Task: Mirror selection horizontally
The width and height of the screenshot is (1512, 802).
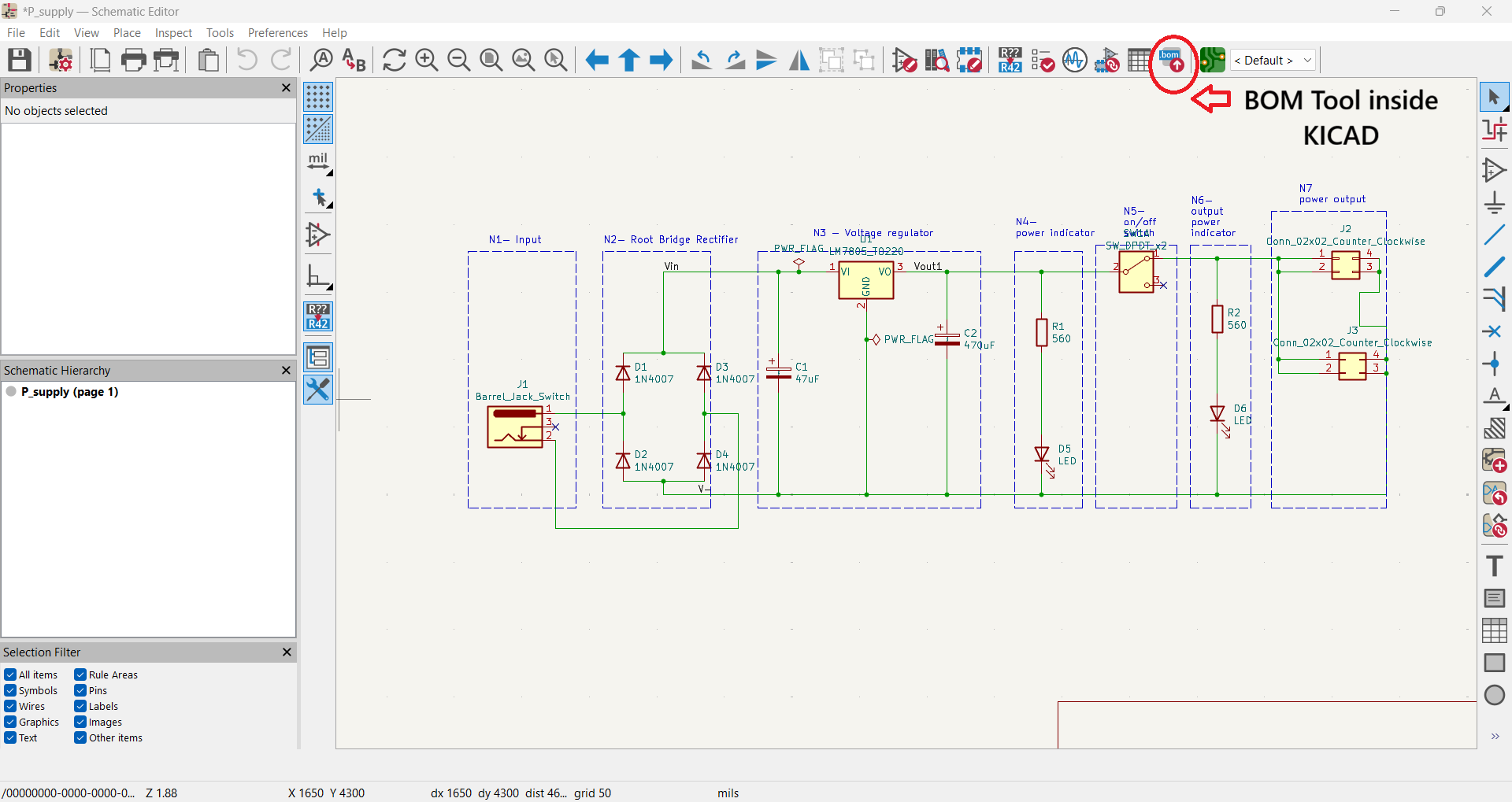Action: coord(799,60)
